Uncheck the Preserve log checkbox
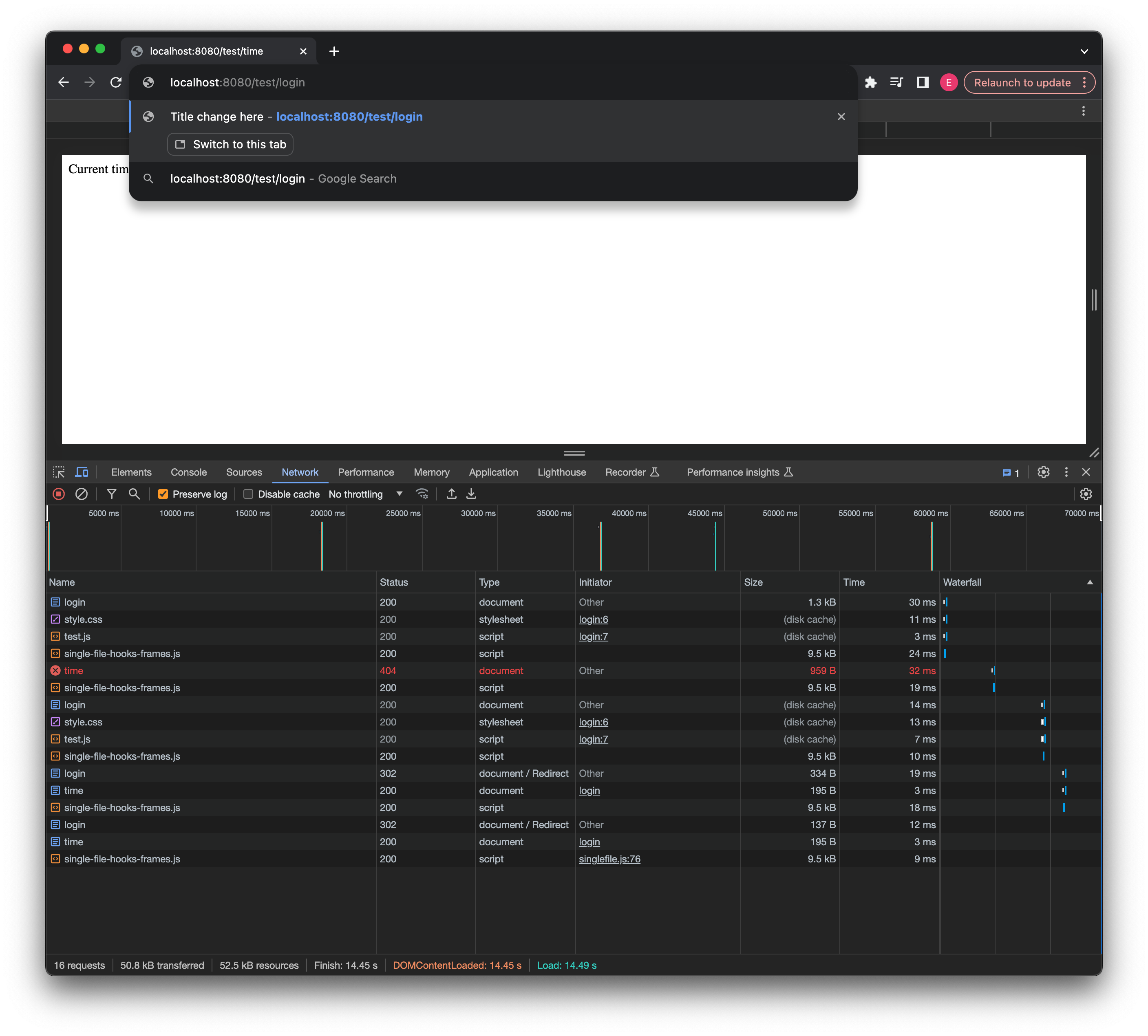 163,494
